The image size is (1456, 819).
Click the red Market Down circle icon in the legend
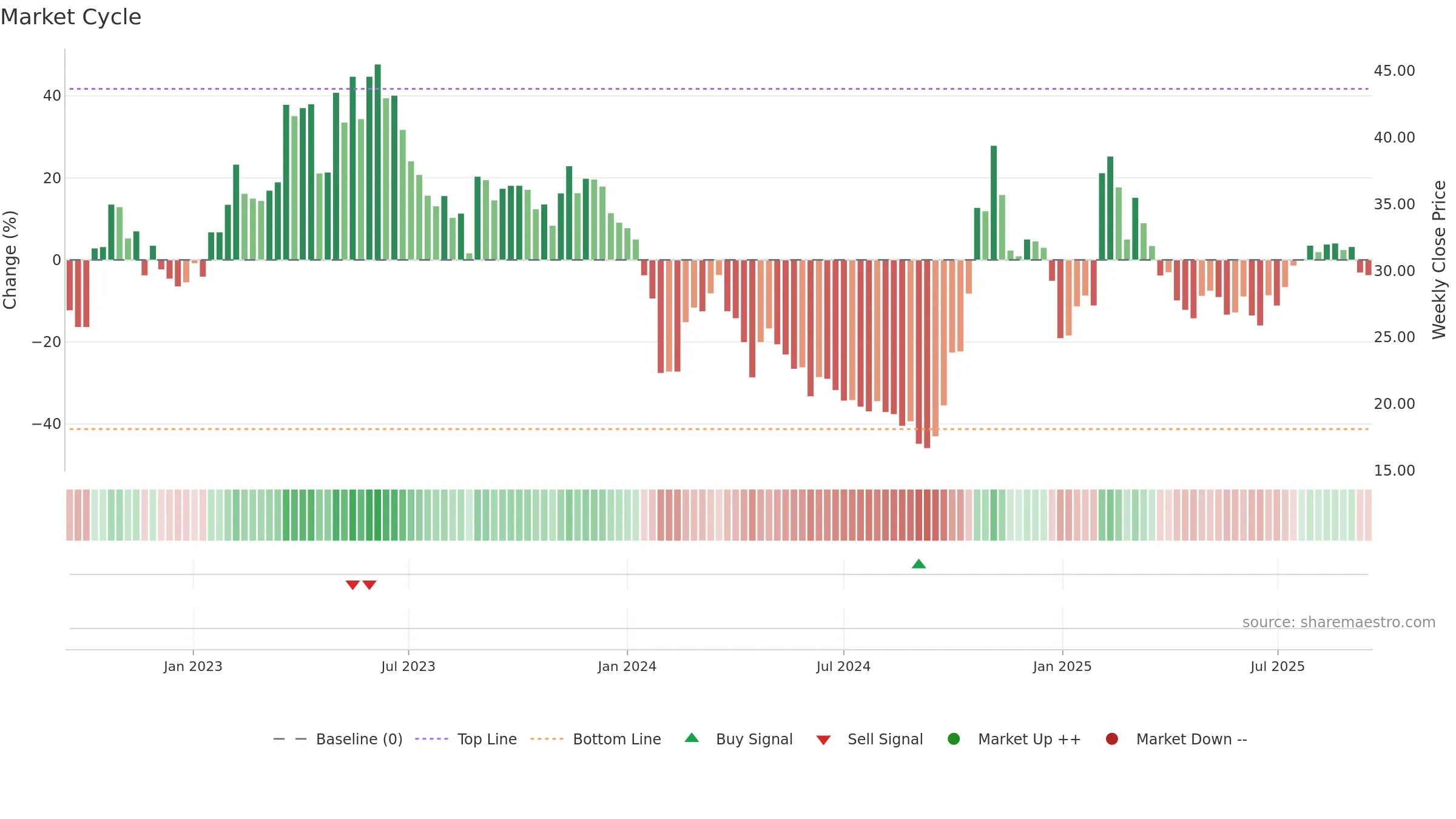click(x=1112, y=739)
